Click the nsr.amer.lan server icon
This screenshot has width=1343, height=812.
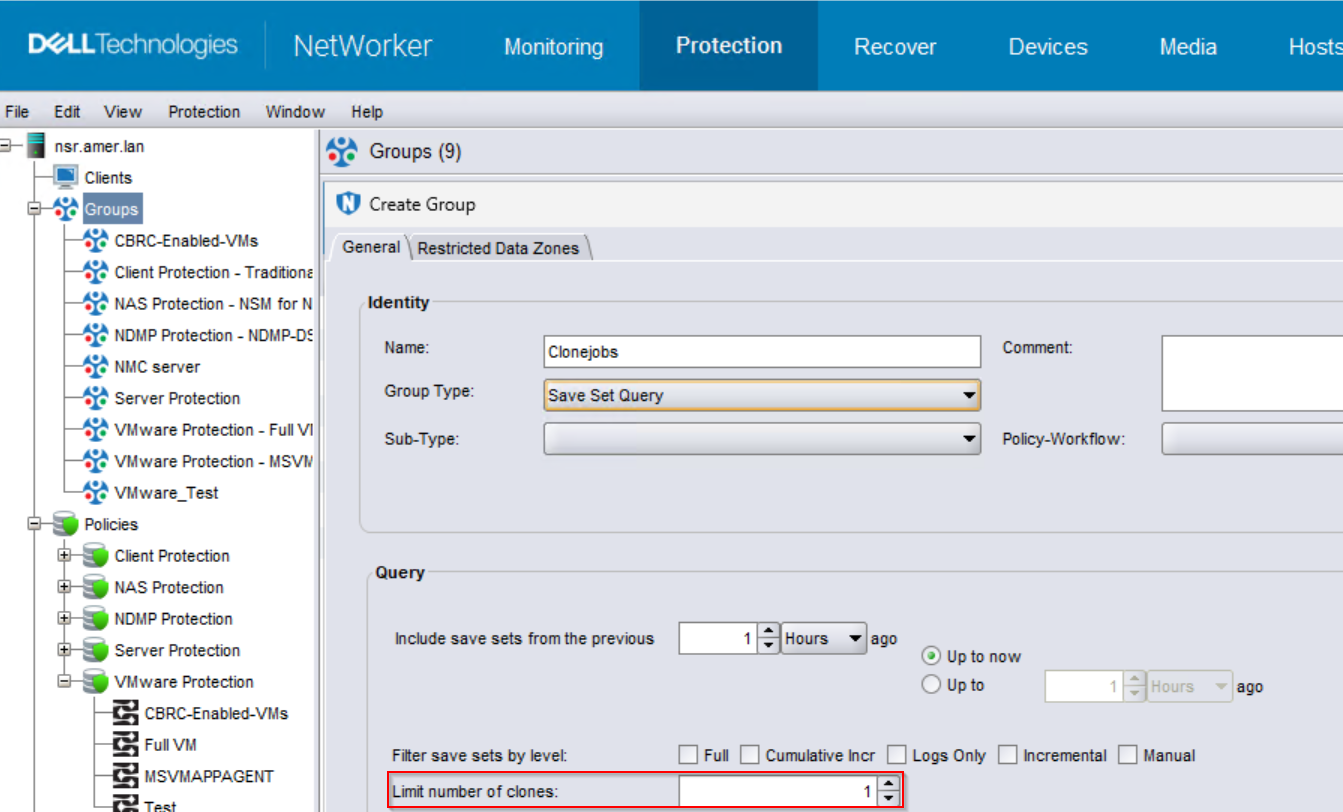[x=36, y=146]
